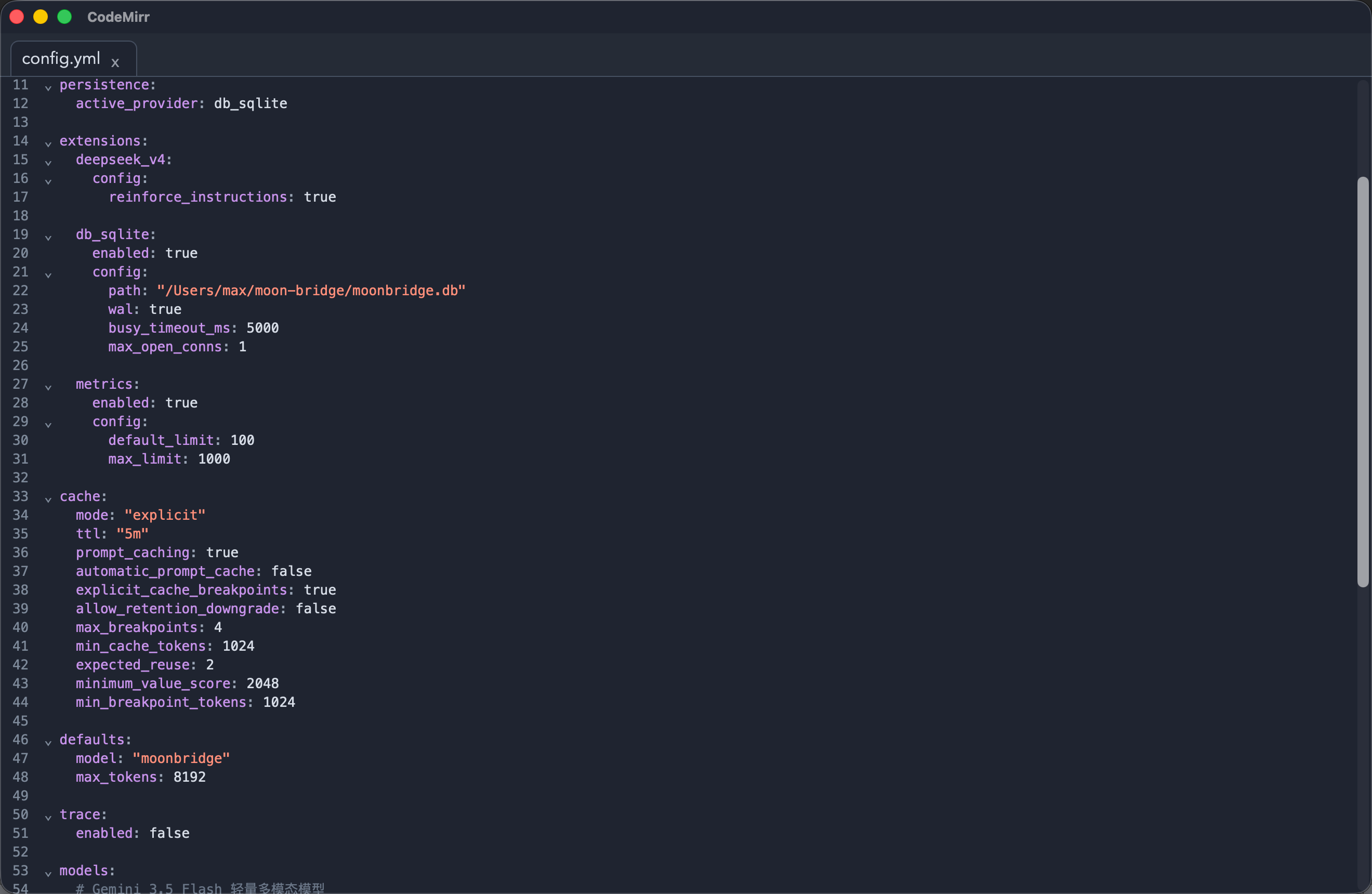Click explicit_cache_breakpoints key on line 38
This screenshot has width=1372, height=894.
pos(181,589)
